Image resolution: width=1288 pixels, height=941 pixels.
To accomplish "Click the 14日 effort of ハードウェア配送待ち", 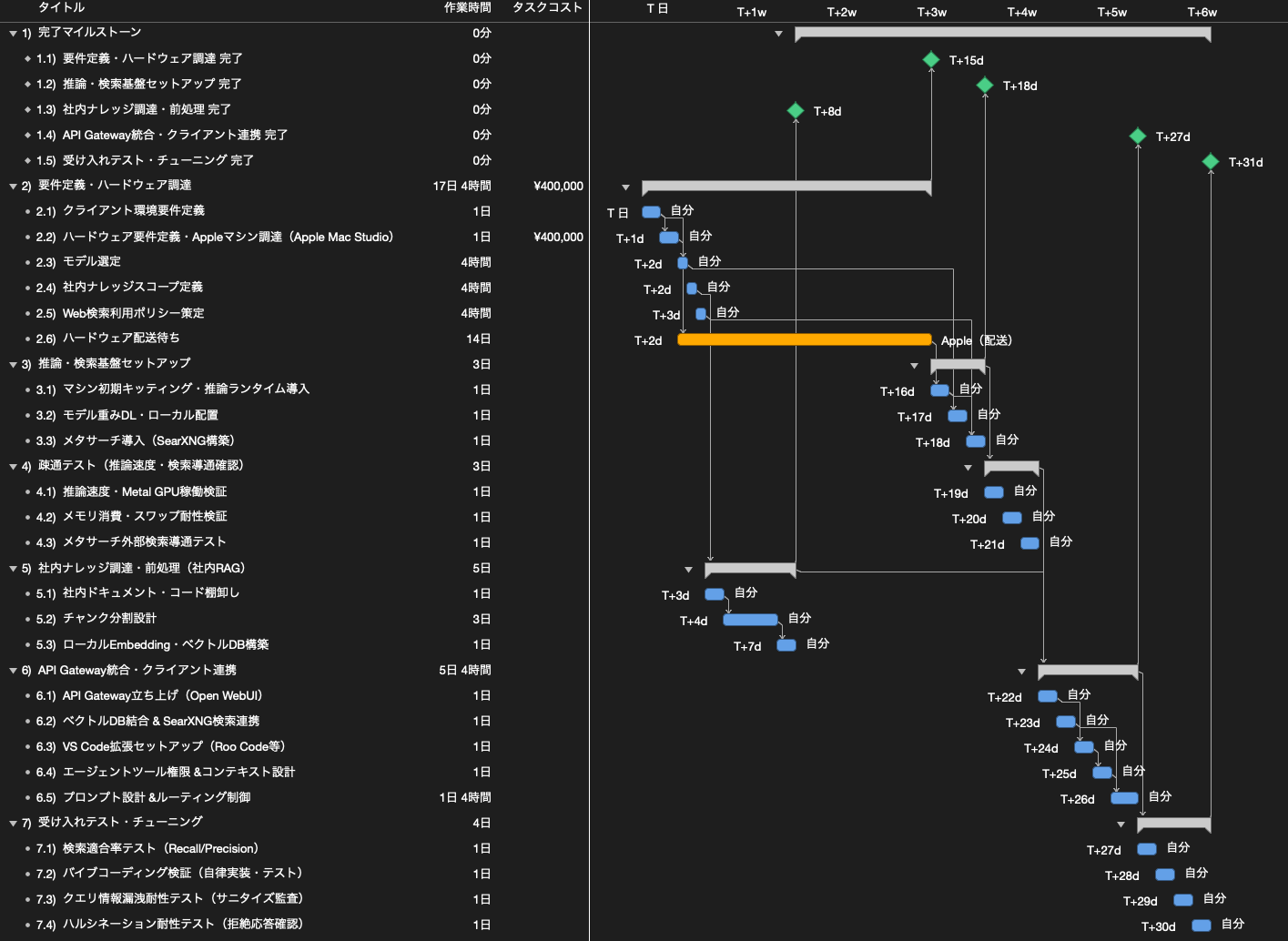I will click(479, 339).
